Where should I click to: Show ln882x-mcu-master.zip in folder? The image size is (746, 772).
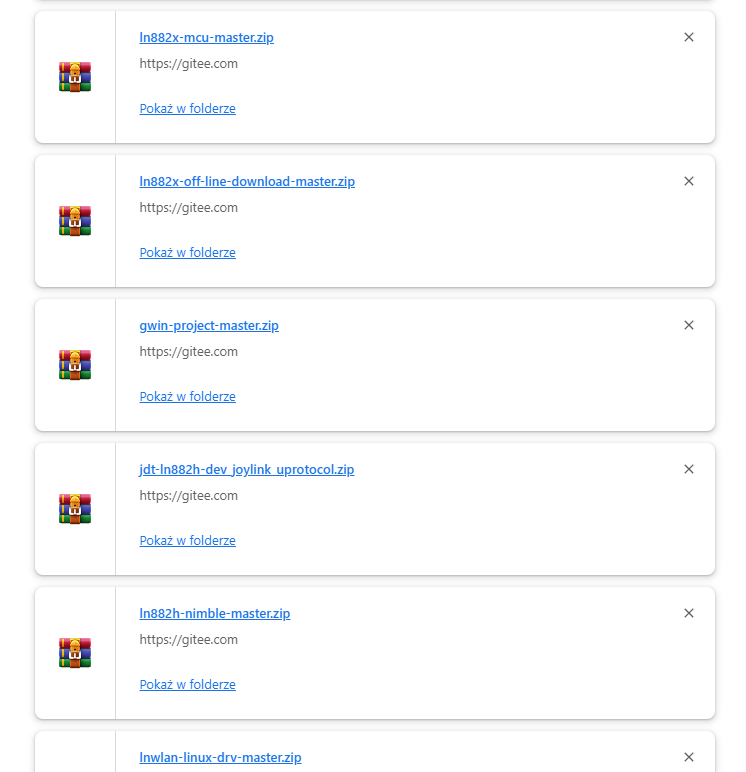188,109
